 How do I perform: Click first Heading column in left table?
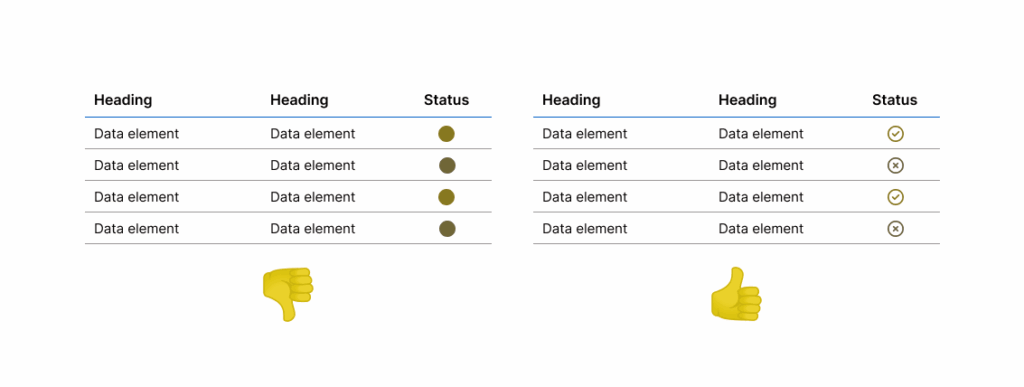point(123,101)
